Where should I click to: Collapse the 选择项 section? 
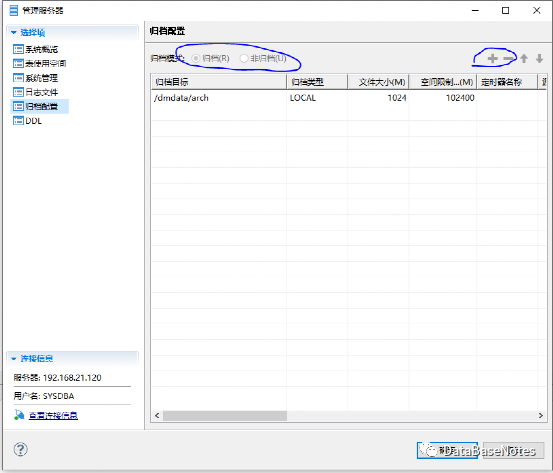coord(14,32)
